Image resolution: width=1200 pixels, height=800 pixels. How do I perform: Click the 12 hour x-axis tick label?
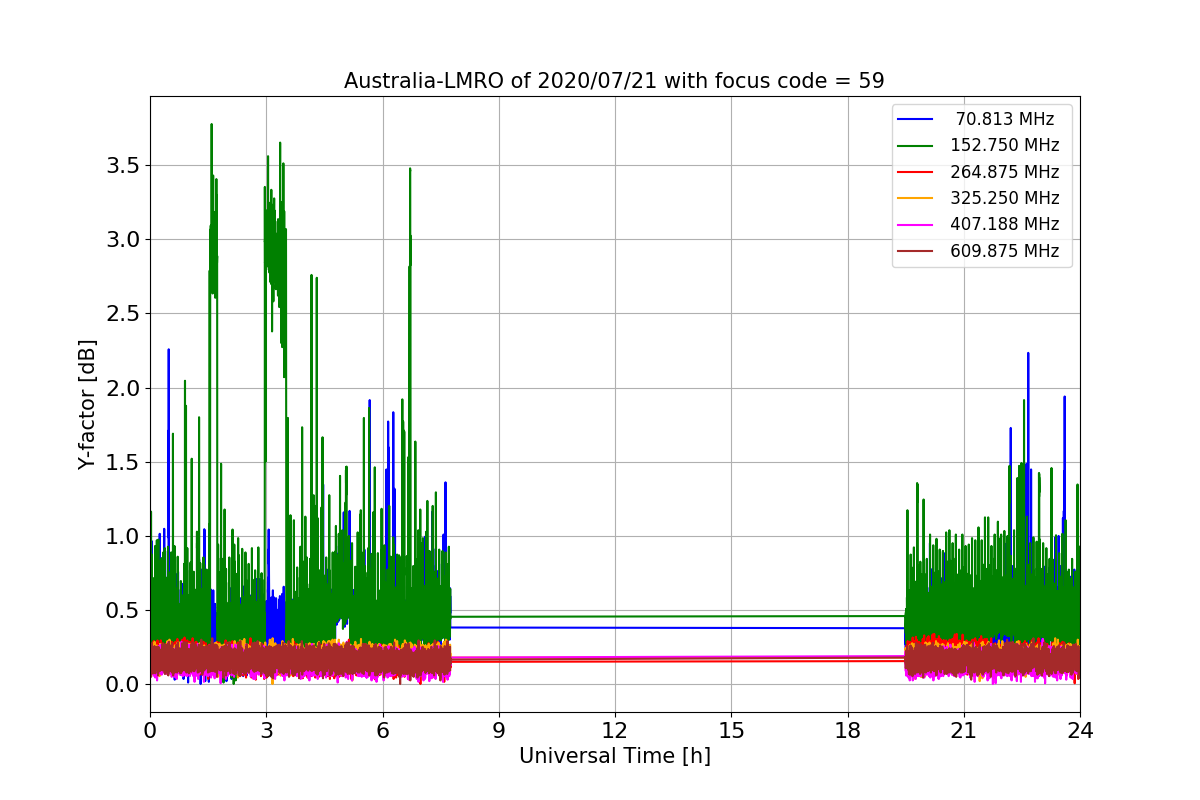[x=615, y=731]
